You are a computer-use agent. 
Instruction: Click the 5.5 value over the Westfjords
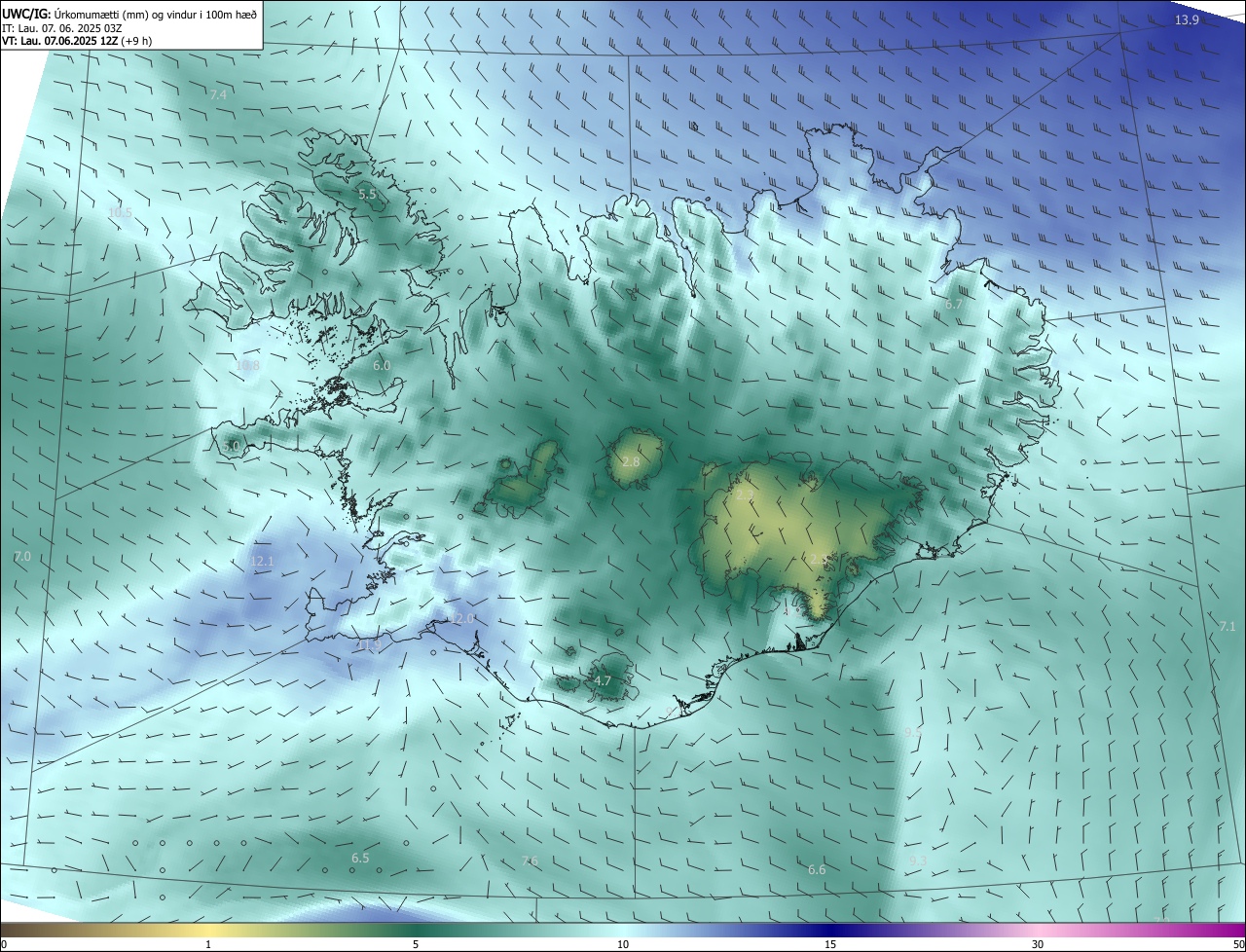(367, 195)
